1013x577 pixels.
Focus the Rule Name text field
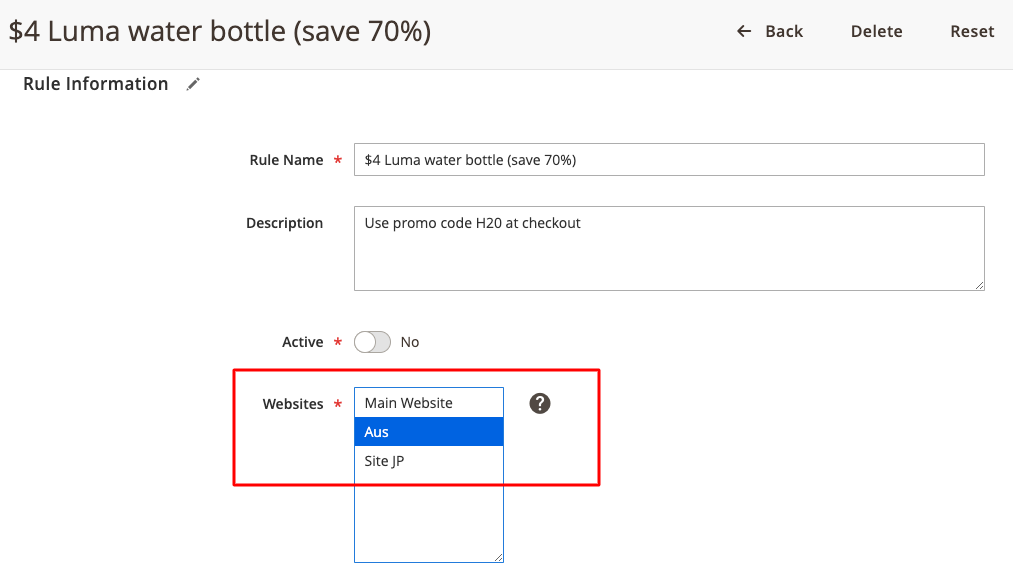coord(668,160)
